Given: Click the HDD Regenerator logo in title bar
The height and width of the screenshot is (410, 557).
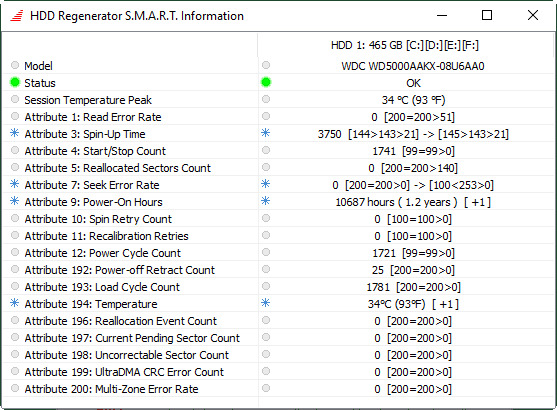Looking at the screenshot, I should click(17, 16).
